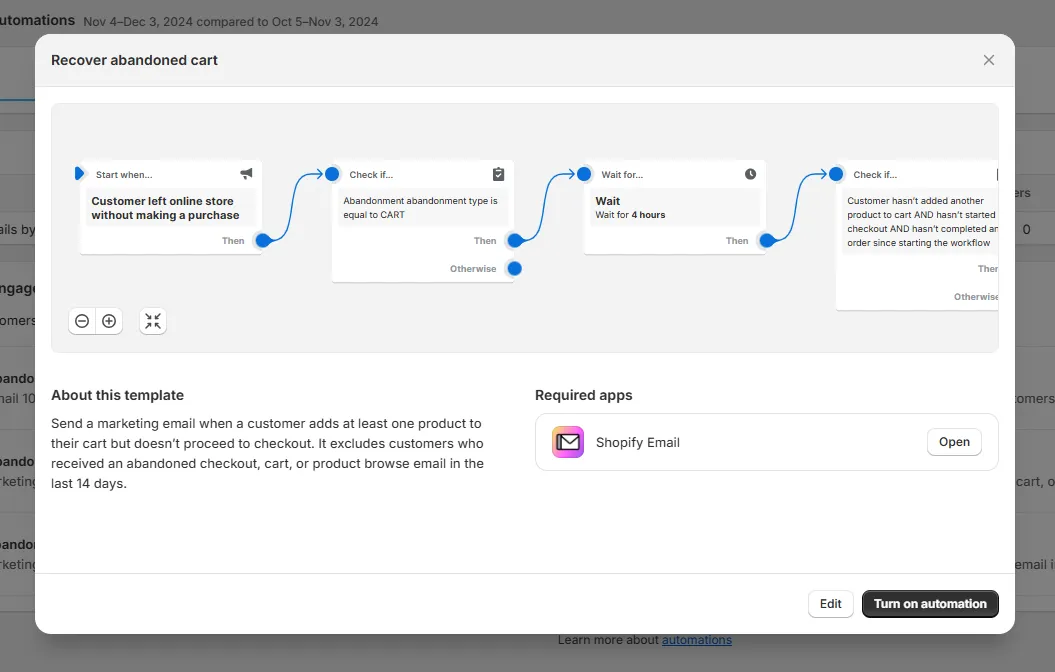Viewport: 1055px width, 672px height.
Task: Click the 'Required apps' heading
Action: pyautogui.click(x=583, y=395)
